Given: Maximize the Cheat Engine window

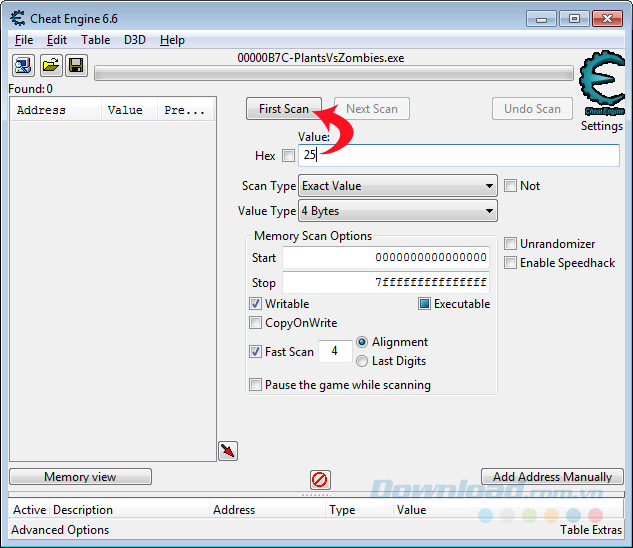Looking at the screenshot, I should [574, 19].
